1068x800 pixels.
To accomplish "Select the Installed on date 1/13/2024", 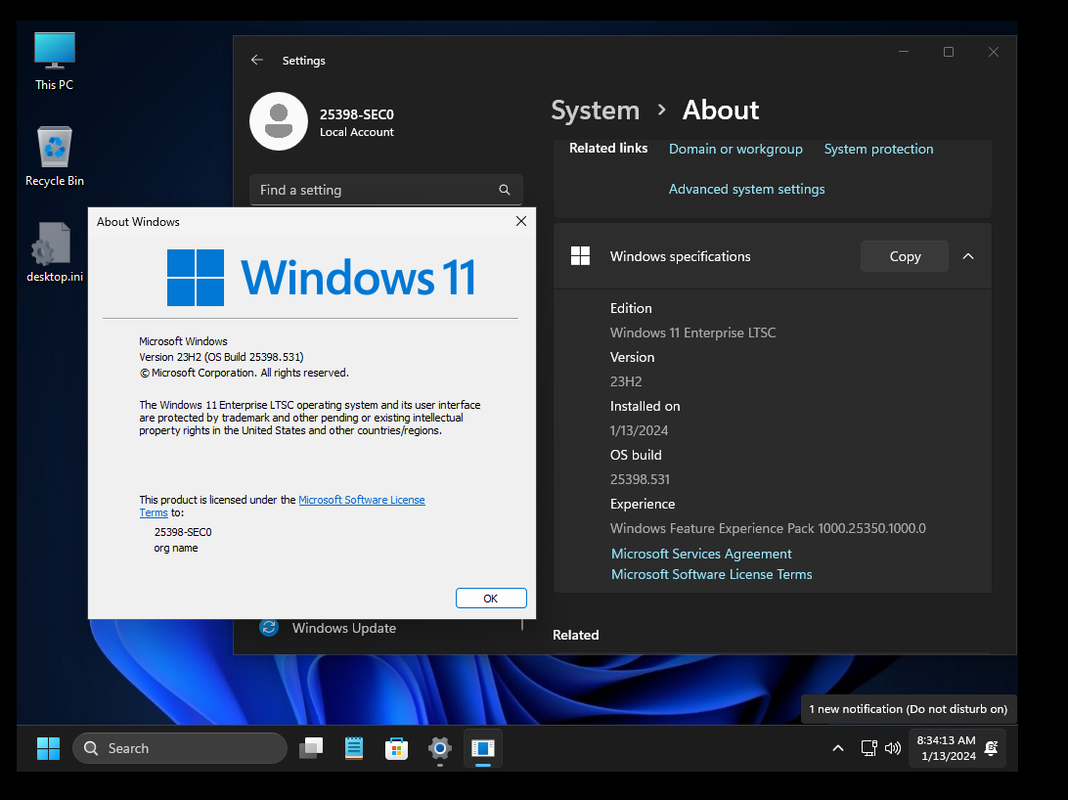I will (x=639, y=430).
